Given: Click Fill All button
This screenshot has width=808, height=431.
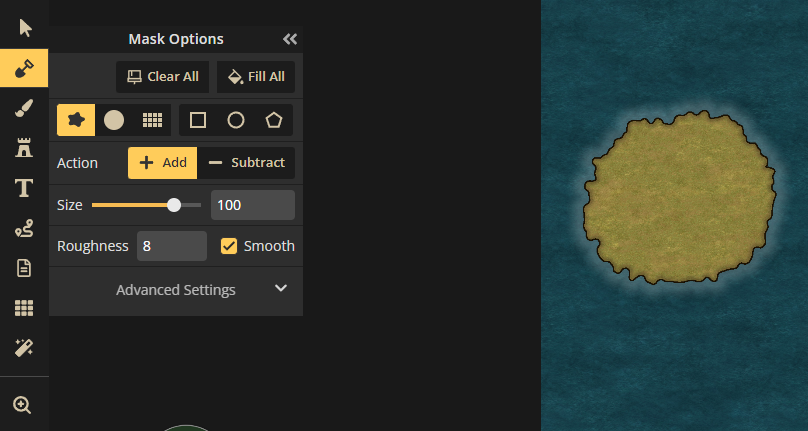Looking at the screenshot, I should (x=256, y=77).
